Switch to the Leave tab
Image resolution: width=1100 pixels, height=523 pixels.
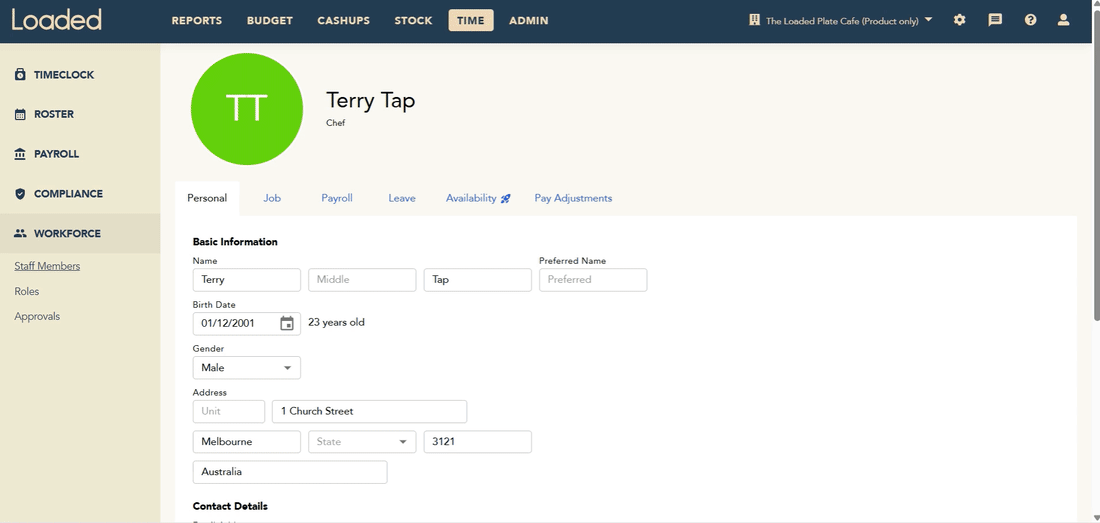click(x=402, y=198)
